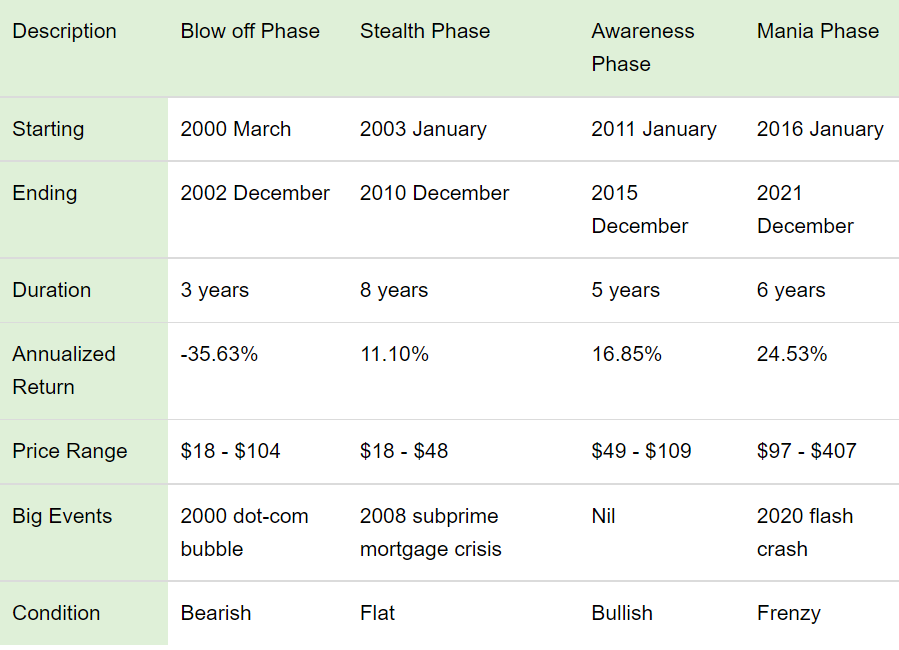Click the -35.63% annualized return cell
Screen dimensions: 899x650
coord(219,354)
